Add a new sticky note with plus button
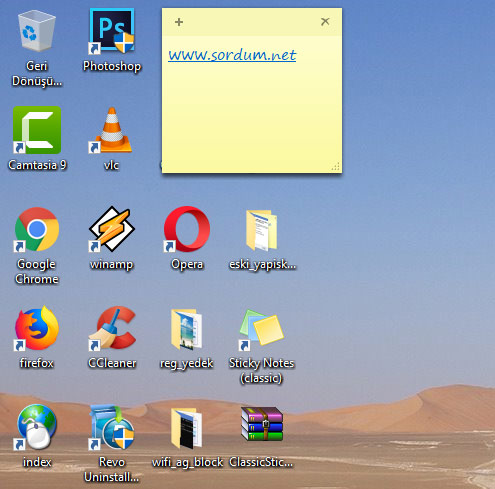Viewport: 495px width, 489px height. (x=179, y=22)
